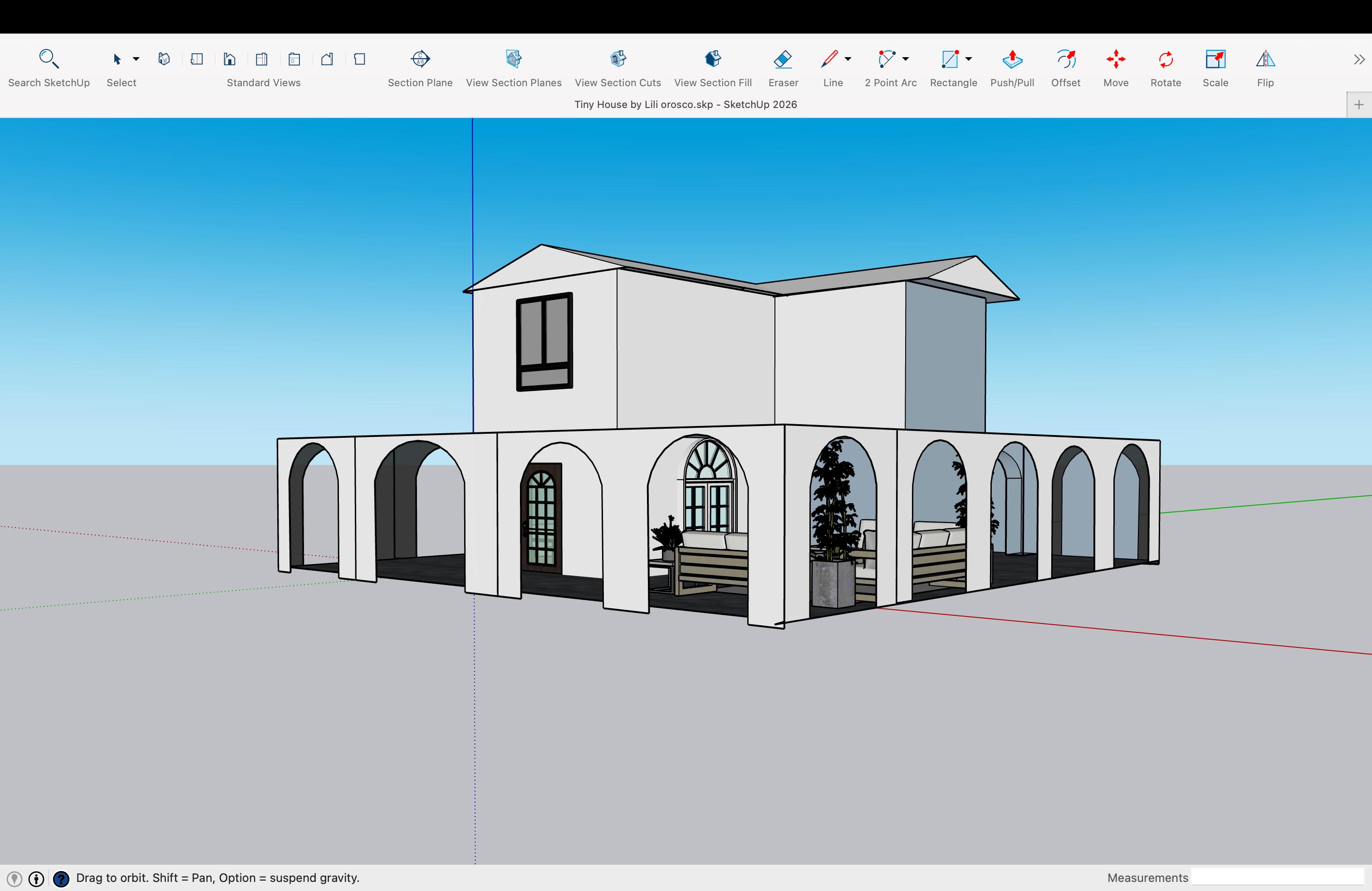Toggle View Section Fill
Image resolution: width=1372 pixels, height=891 pixels.
[712, 59]
